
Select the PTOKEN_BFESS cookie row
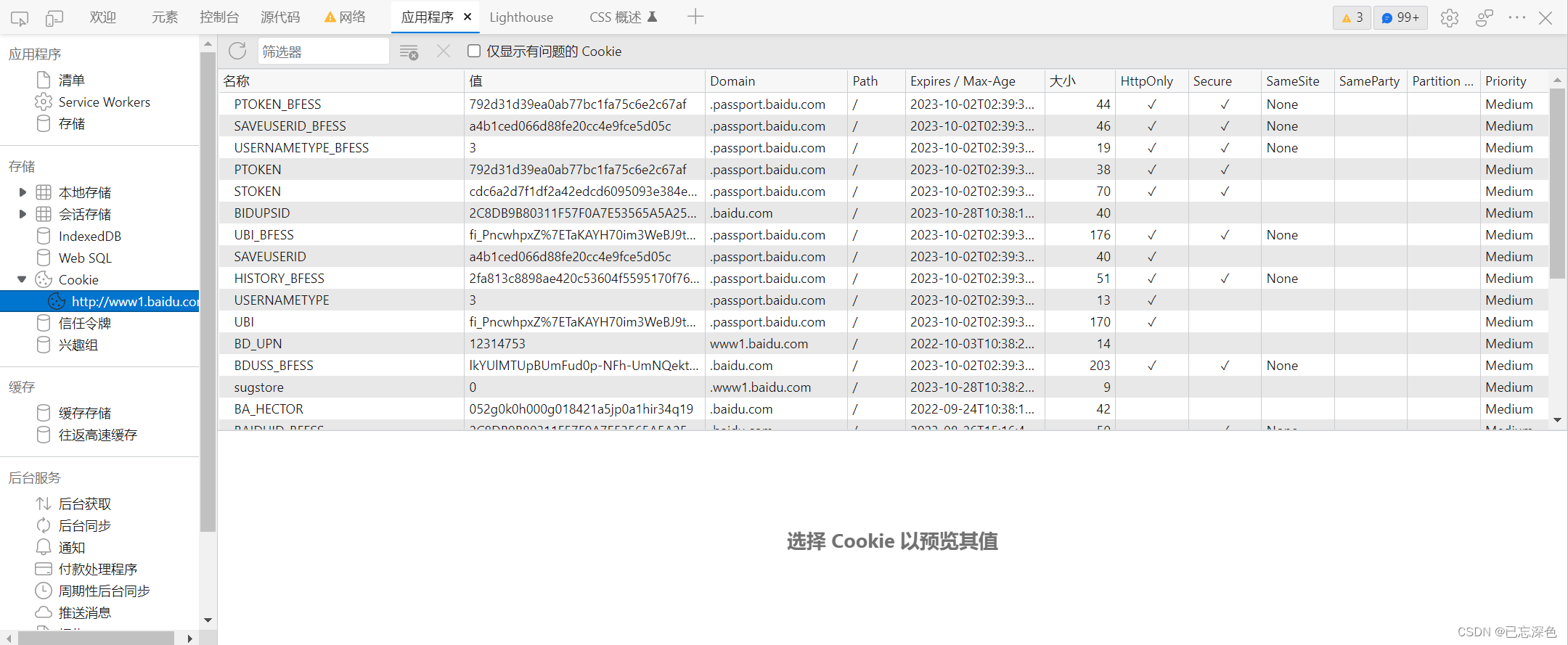[x=883, y=104]
